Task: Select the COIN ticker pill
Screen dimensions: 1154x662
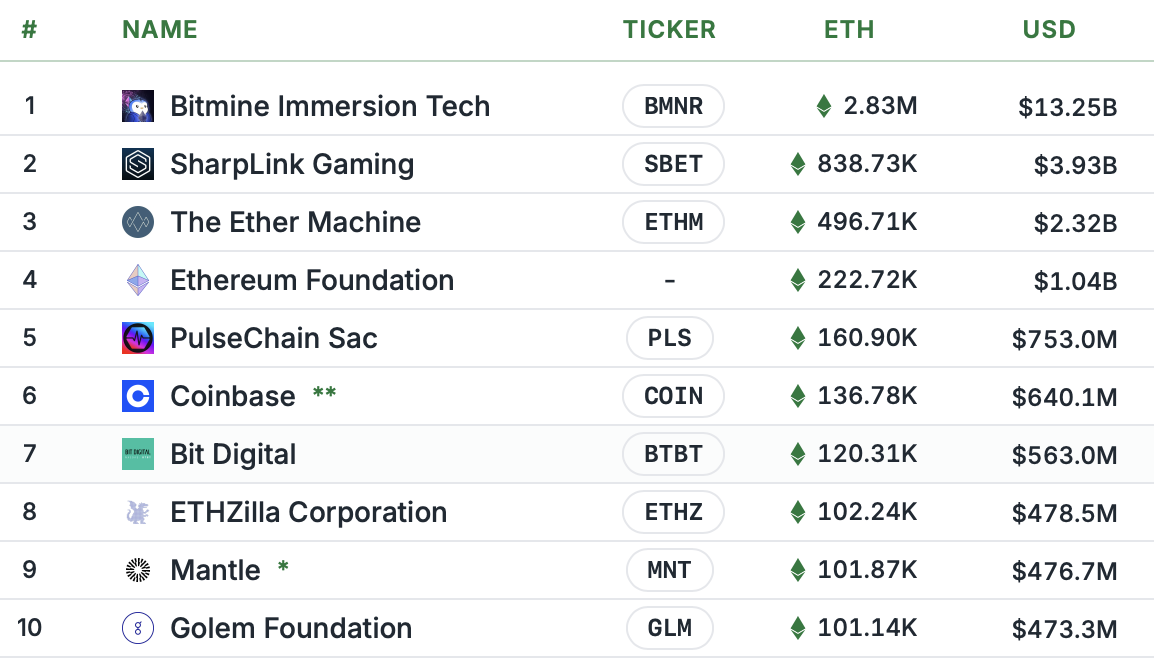Action: pyautogui.click(x=673, y=396)
